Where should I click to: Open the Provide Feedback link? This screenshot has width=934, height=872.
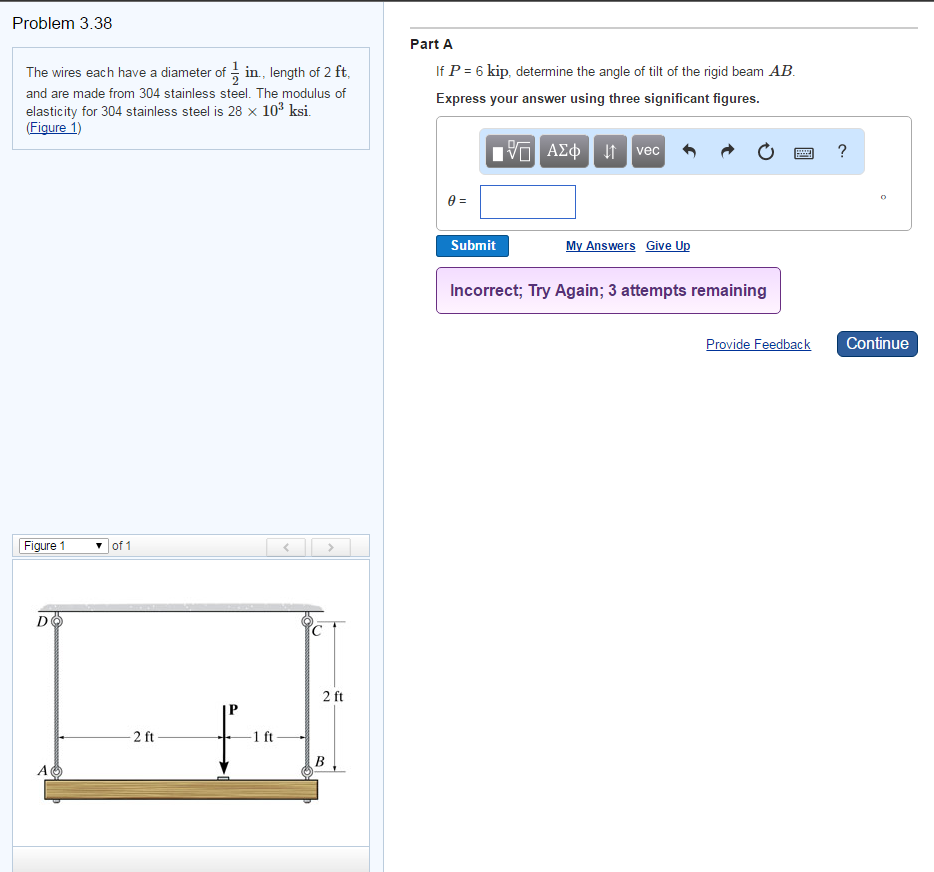point(758,344)
